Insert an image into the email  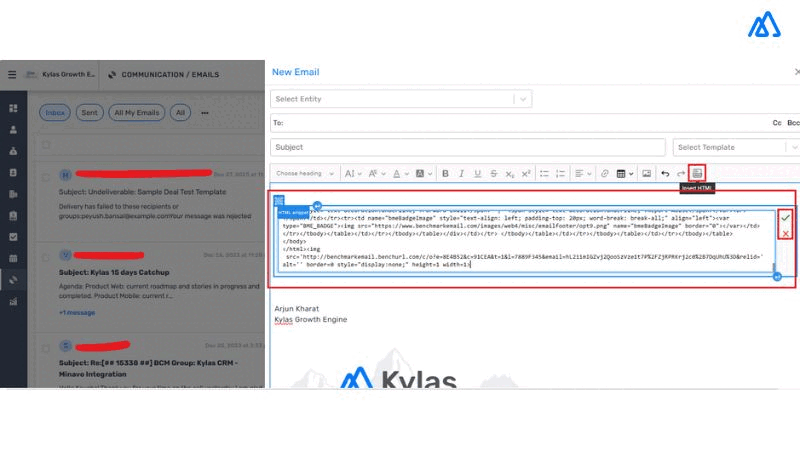pyautogui.click(x=646, y=173)
